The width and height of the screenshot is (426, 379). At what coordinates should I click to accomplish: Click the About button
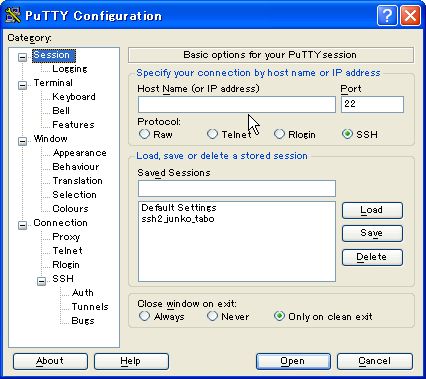click(50, 361)
